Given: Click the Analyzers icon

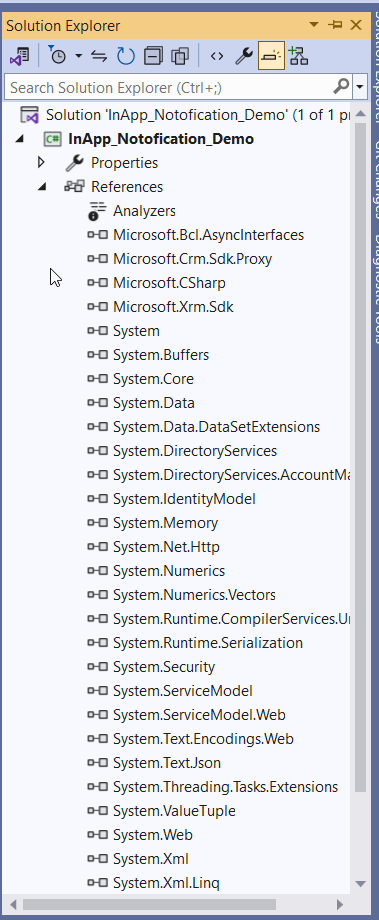Looking at the screenshot, I should (x=97, y=211).
